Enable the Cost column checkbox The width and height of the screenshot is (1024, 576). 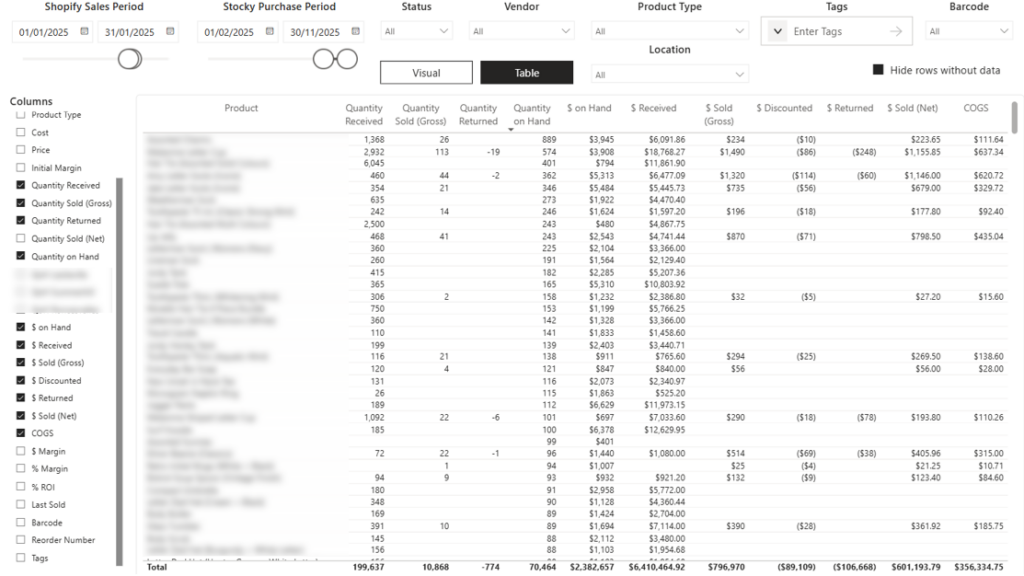19,133
